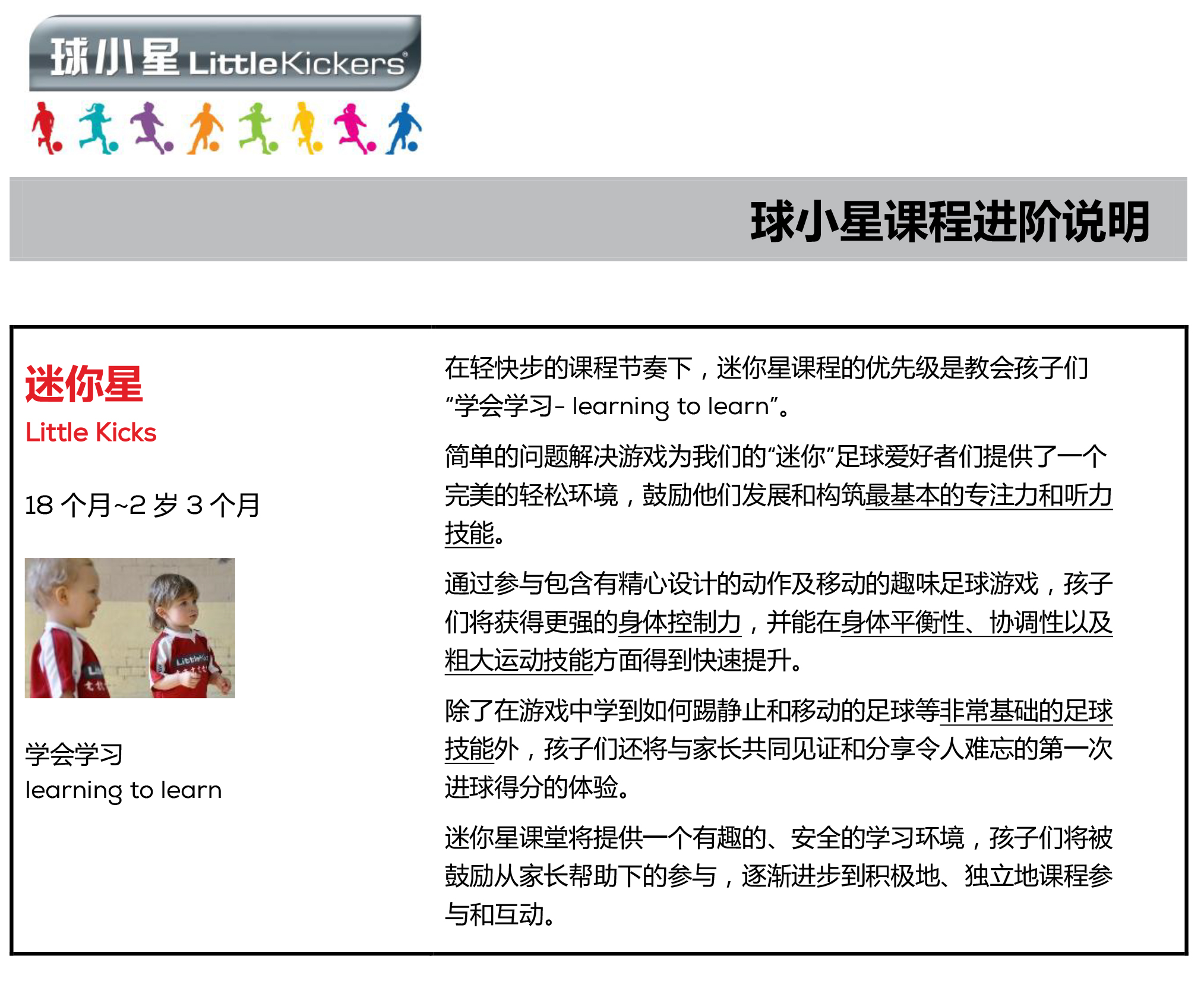Click line starting 在轻快步的课程节奏下
Viewport: 1204px width, 997px height.
pos(766,368)
